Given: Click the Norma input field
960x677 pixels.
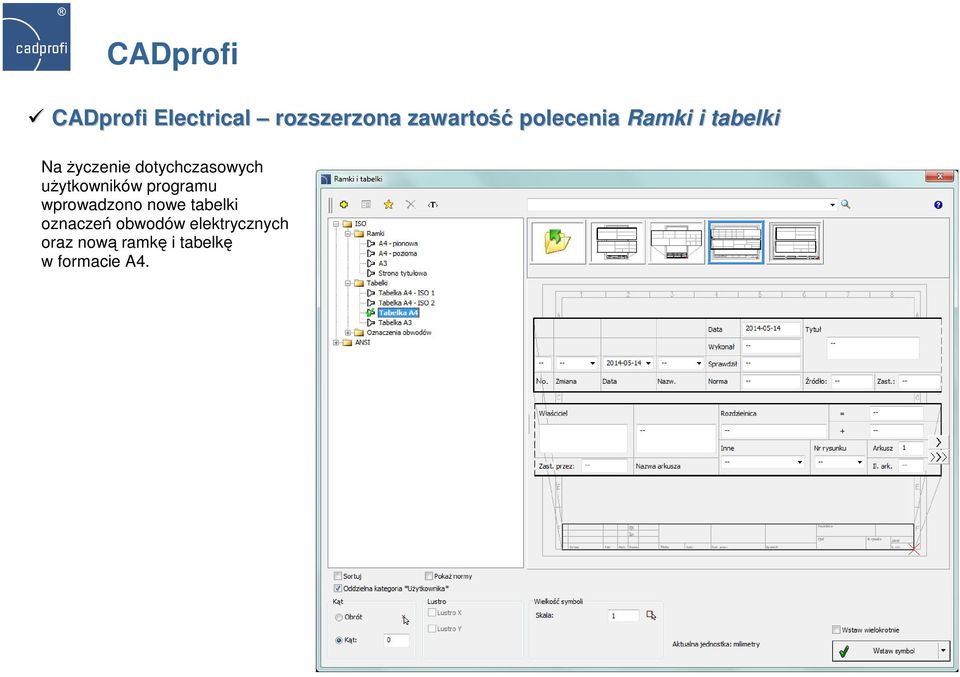Looking at the screenshot, I should [771, 381].
